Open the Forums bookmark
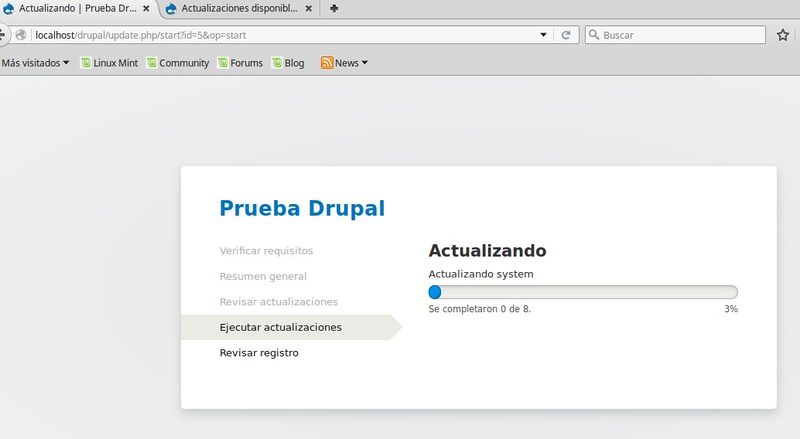The image size is (800, 439). pyautogui.click(x=240, y=63)
